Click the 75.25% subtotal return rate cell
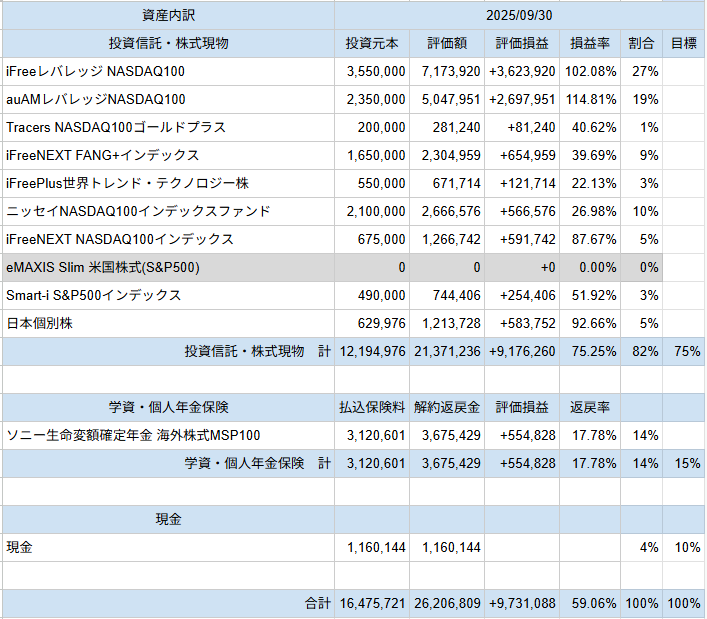 point(592,352)
